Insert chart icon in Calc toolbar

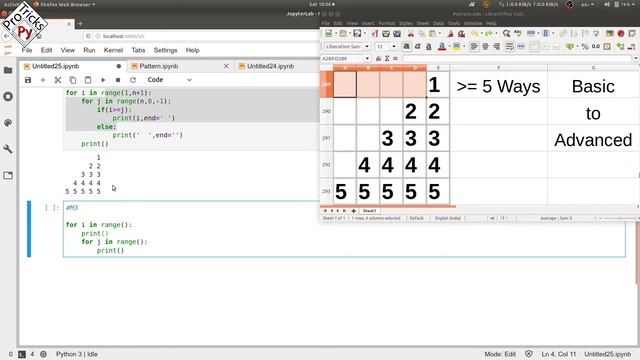[x=621, y=33]
